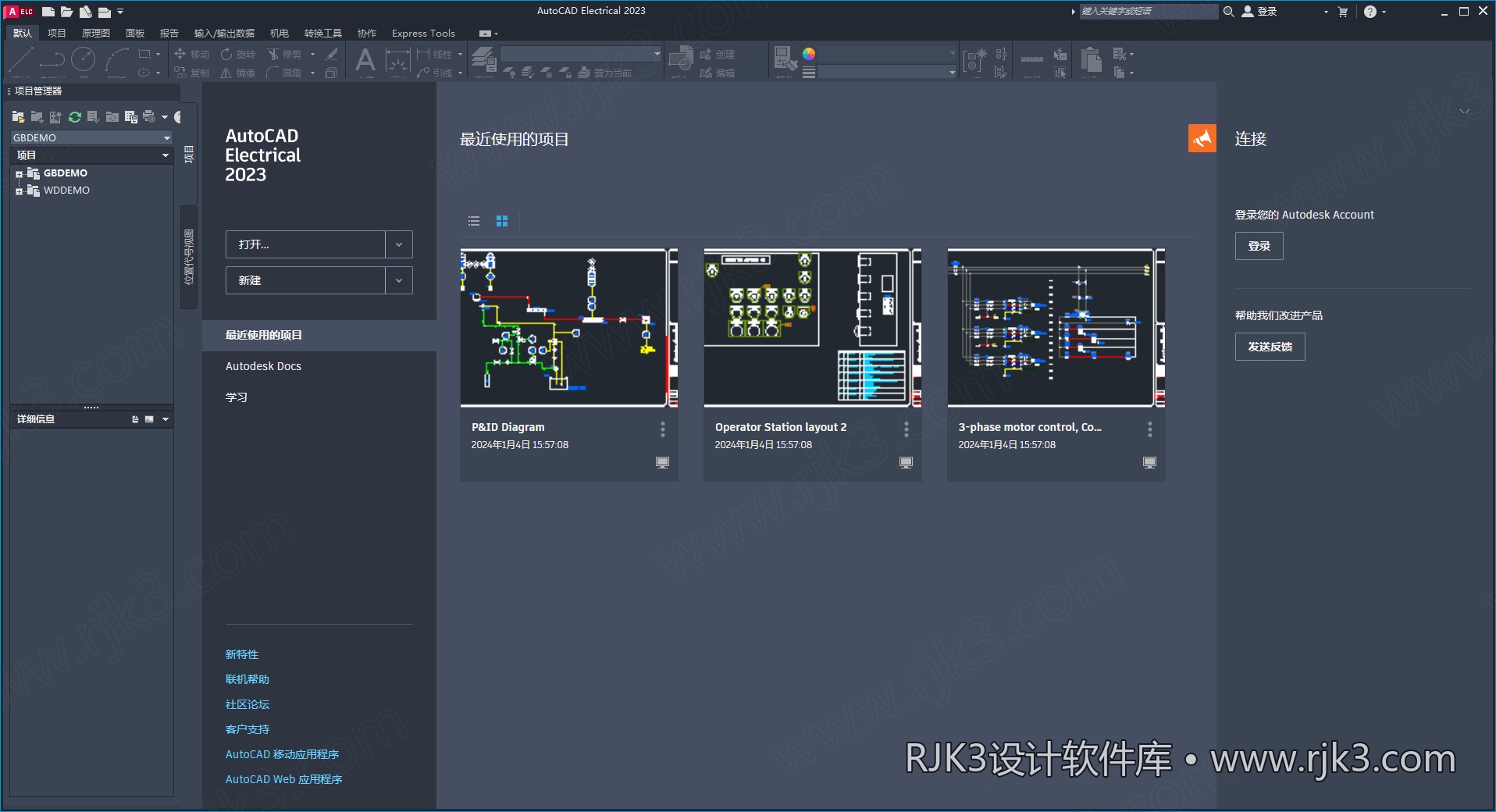Open the AutoCAD Web 应用程序 link
This screenshot has width=1496, height=812.
[284, 779]
